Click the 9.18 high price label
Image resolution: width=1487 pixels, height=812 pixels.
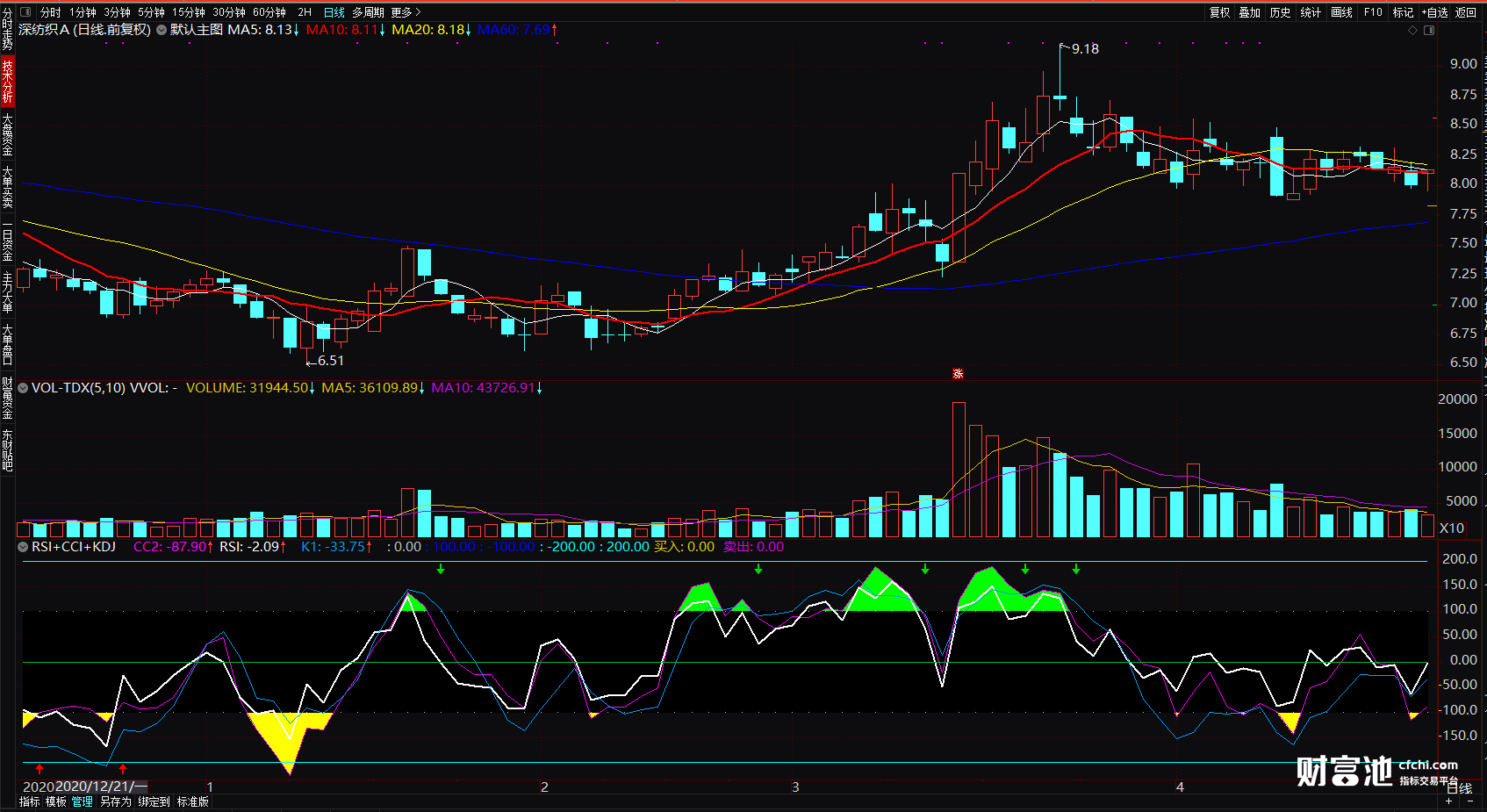pos(1085,49)
